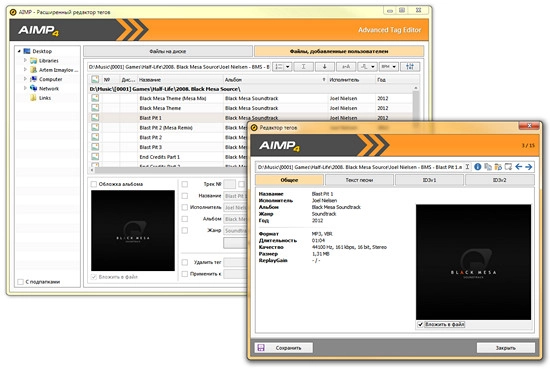Open the settings sliders toolbar button
Viewport: 550px width, 369px height.
410,66
